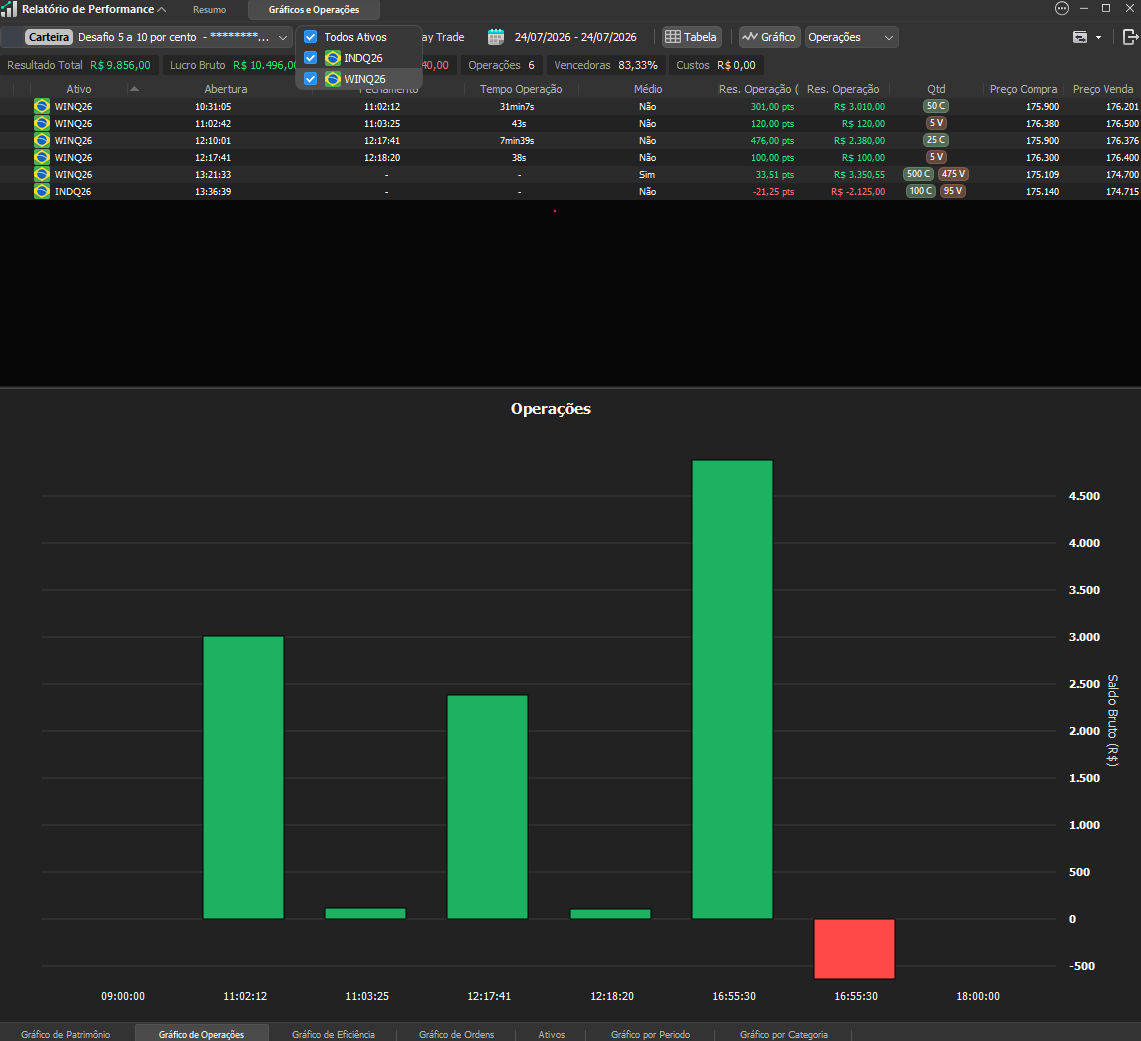
Task: Sort by the Abertura column header
Action: tap(226, 89)
